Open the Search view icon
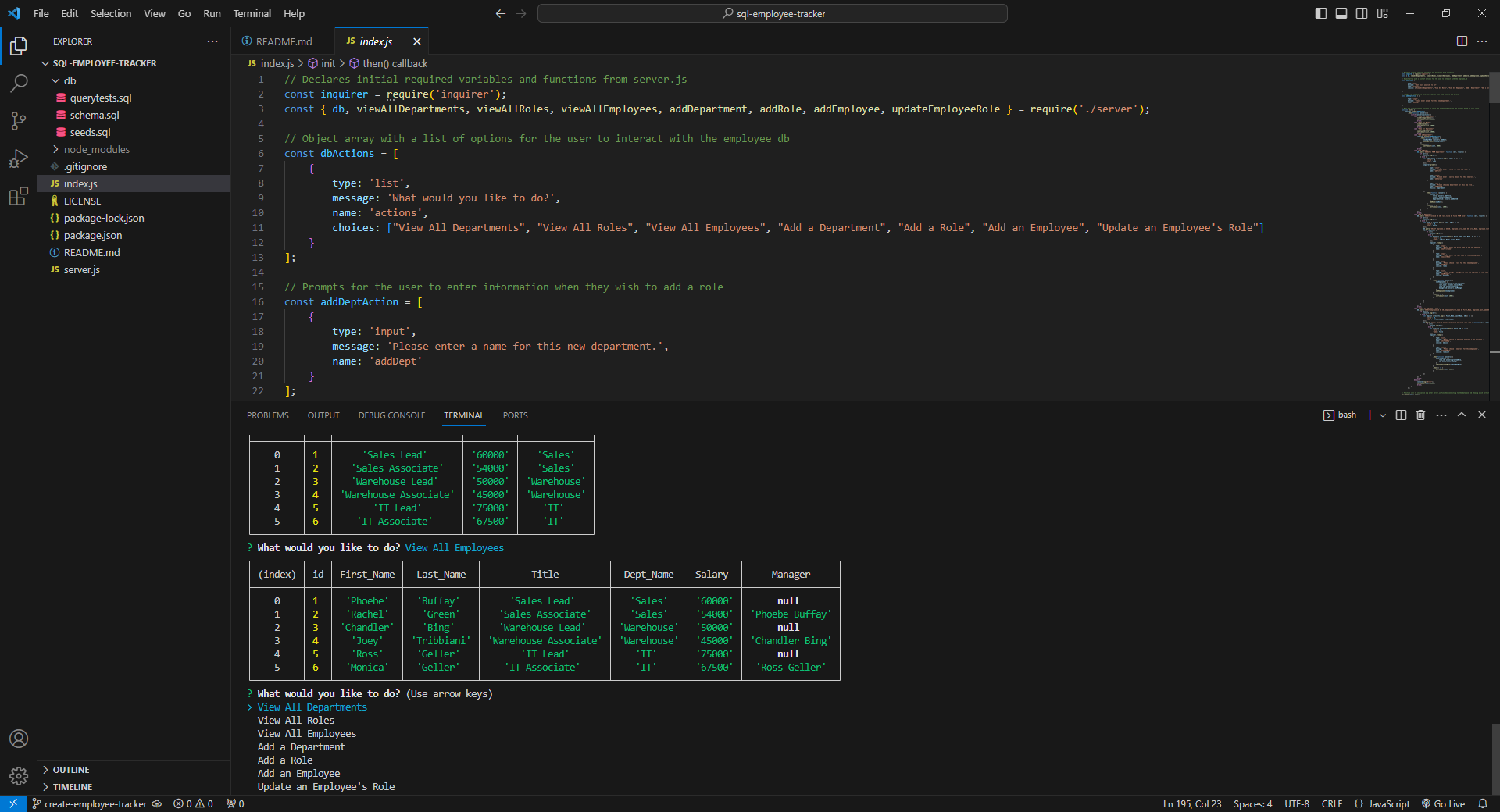 pyautogui.click(x=19, y=84)
